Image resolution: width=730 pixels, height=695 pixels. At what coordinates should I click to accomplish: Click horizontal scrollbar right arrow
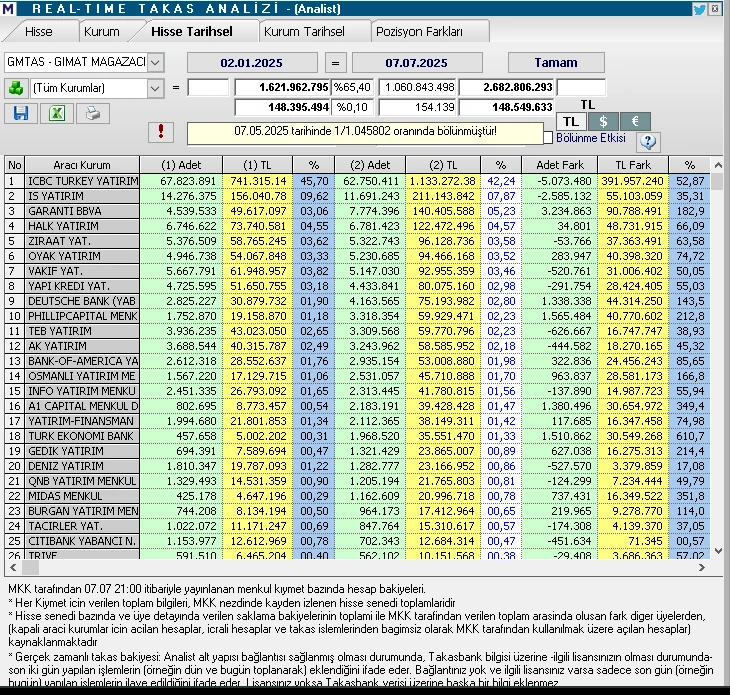(x=701, y=567)
